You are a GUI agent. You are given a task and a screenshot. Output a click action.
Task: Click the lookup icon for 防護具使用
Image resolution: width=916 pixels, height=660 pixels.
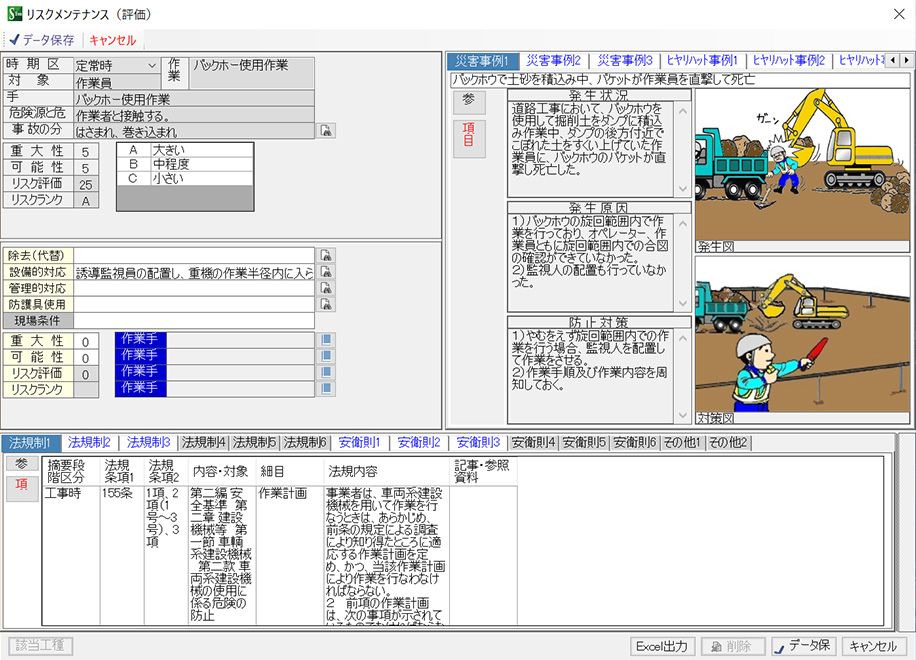pyautogui.click(x=326, y=304)
